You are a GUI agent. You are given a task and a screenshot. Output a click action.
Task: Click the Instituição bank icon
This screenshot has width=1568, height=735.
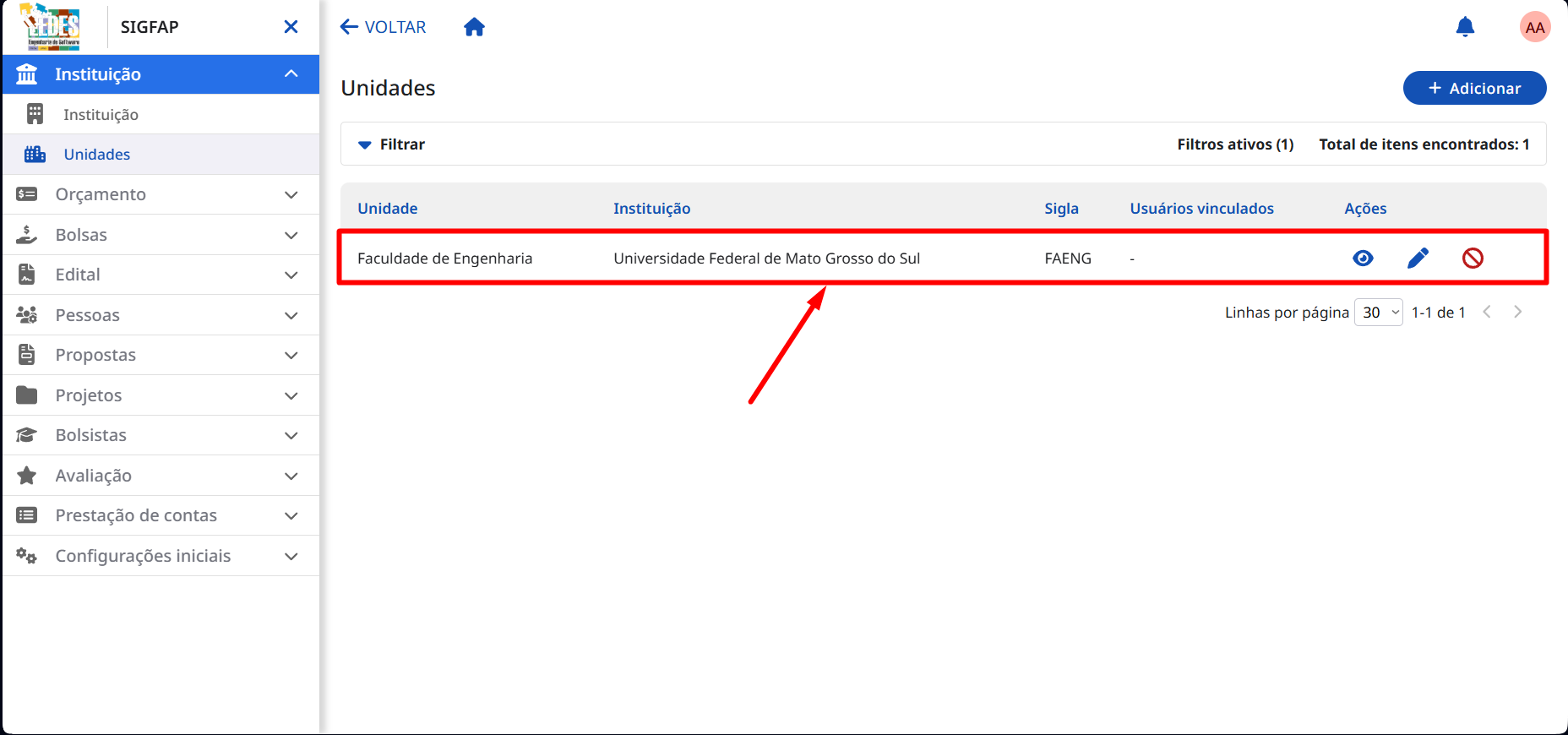[27, 74]
